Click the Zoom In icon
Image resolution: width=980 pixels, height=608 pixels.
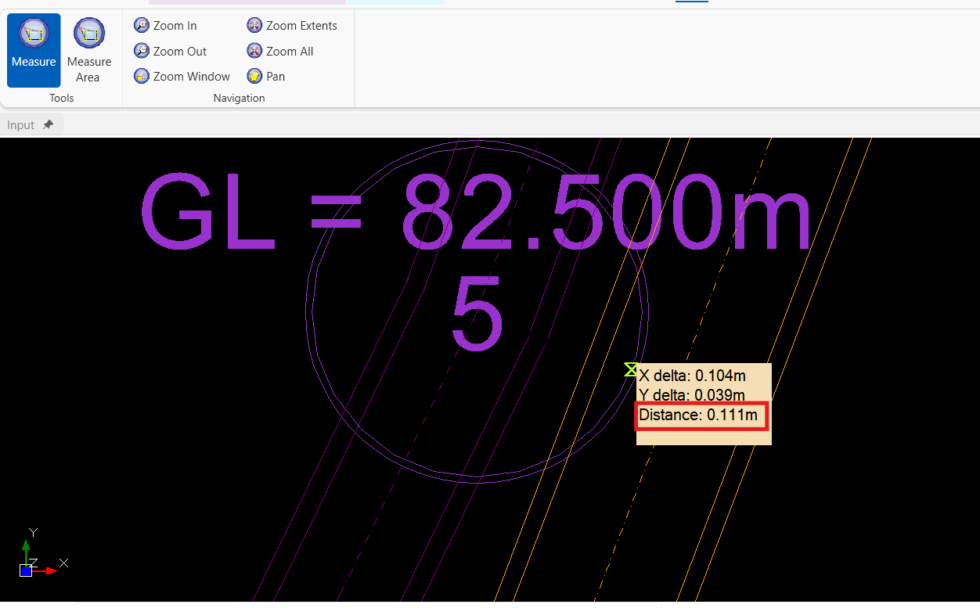coord(142,25)
